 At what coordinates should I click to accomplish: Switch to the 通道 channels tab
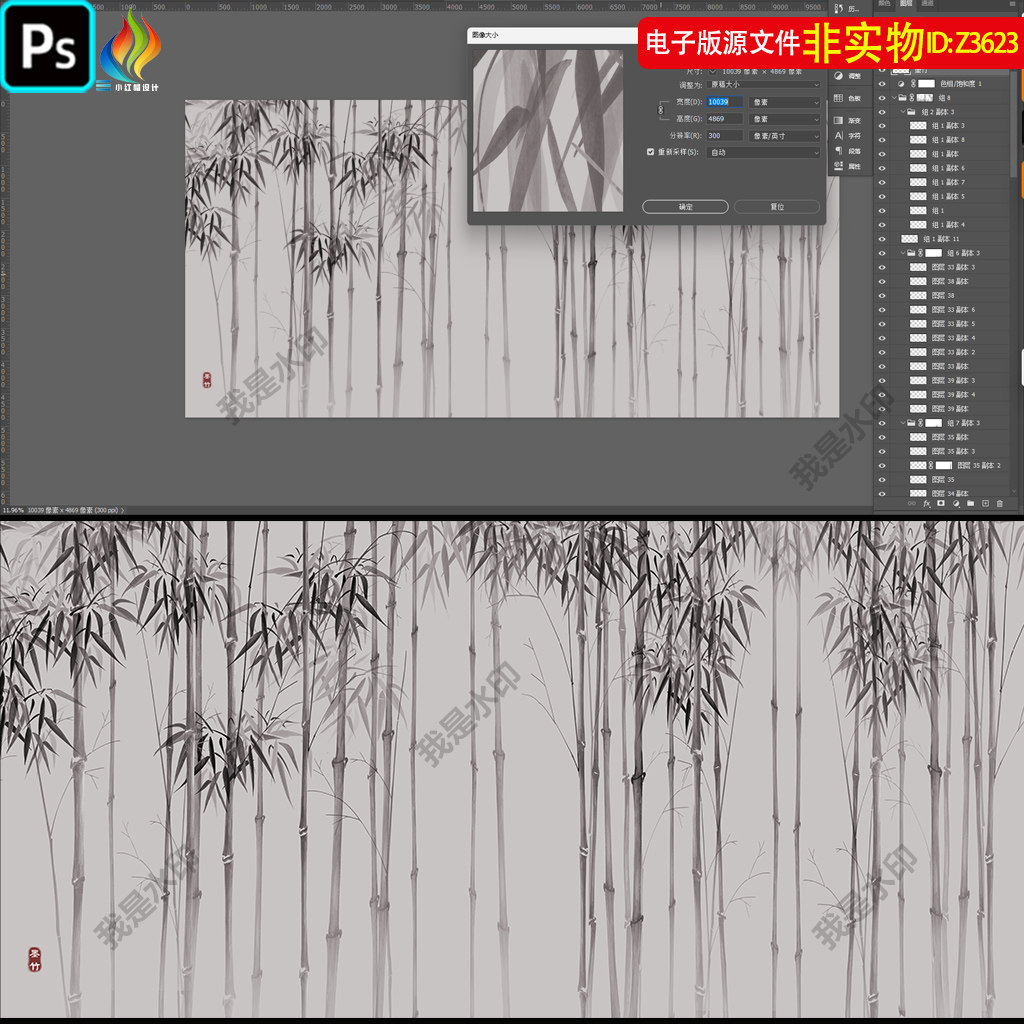click(927, 3)
